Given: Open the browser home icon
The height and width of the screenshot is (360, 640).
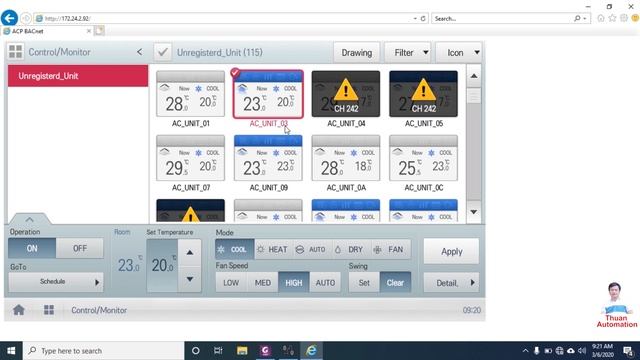Looking at the screenshot, I should (x=600, y=18).
